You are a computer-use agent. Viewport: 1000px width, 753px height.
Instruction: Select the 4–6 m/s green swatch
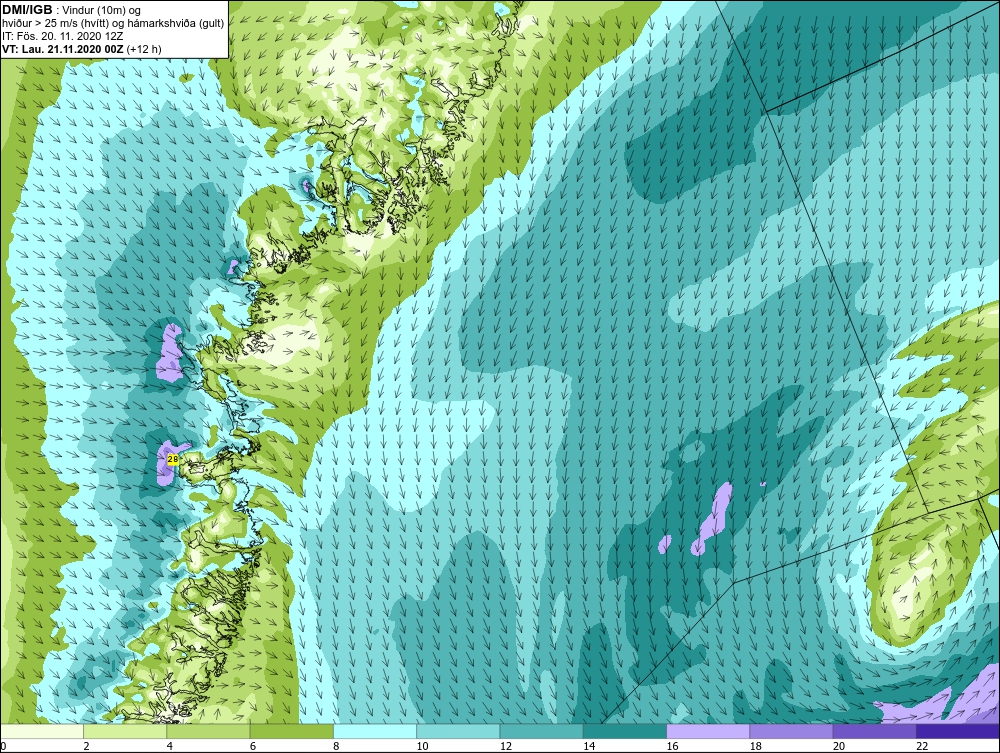[x=209, y=731]
